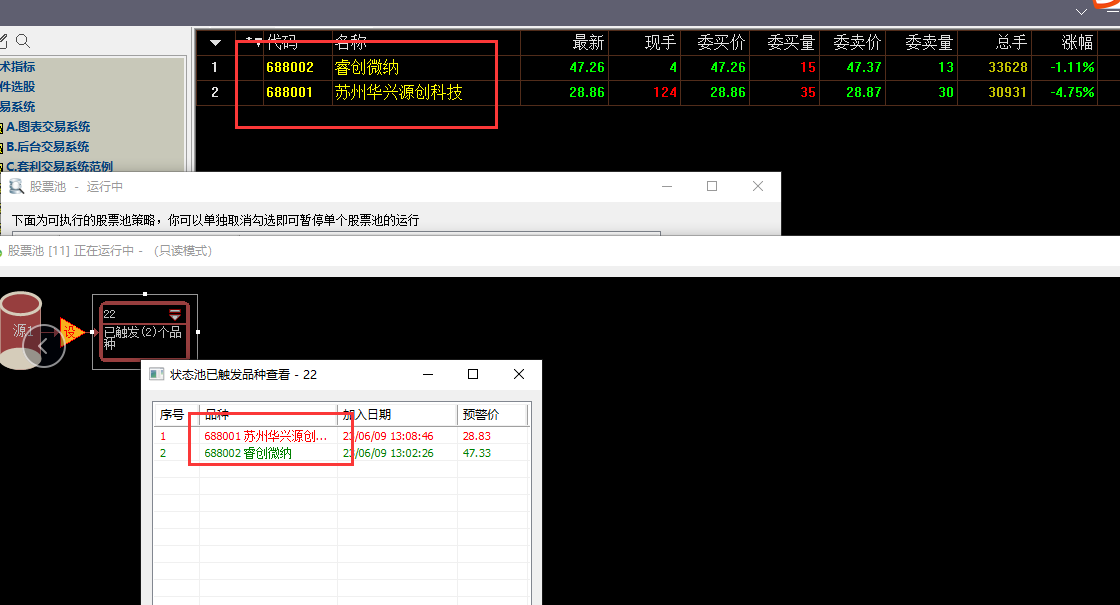
Task: Click latest price 28.86 in 最新 column
Action: (x=587, y=92)
